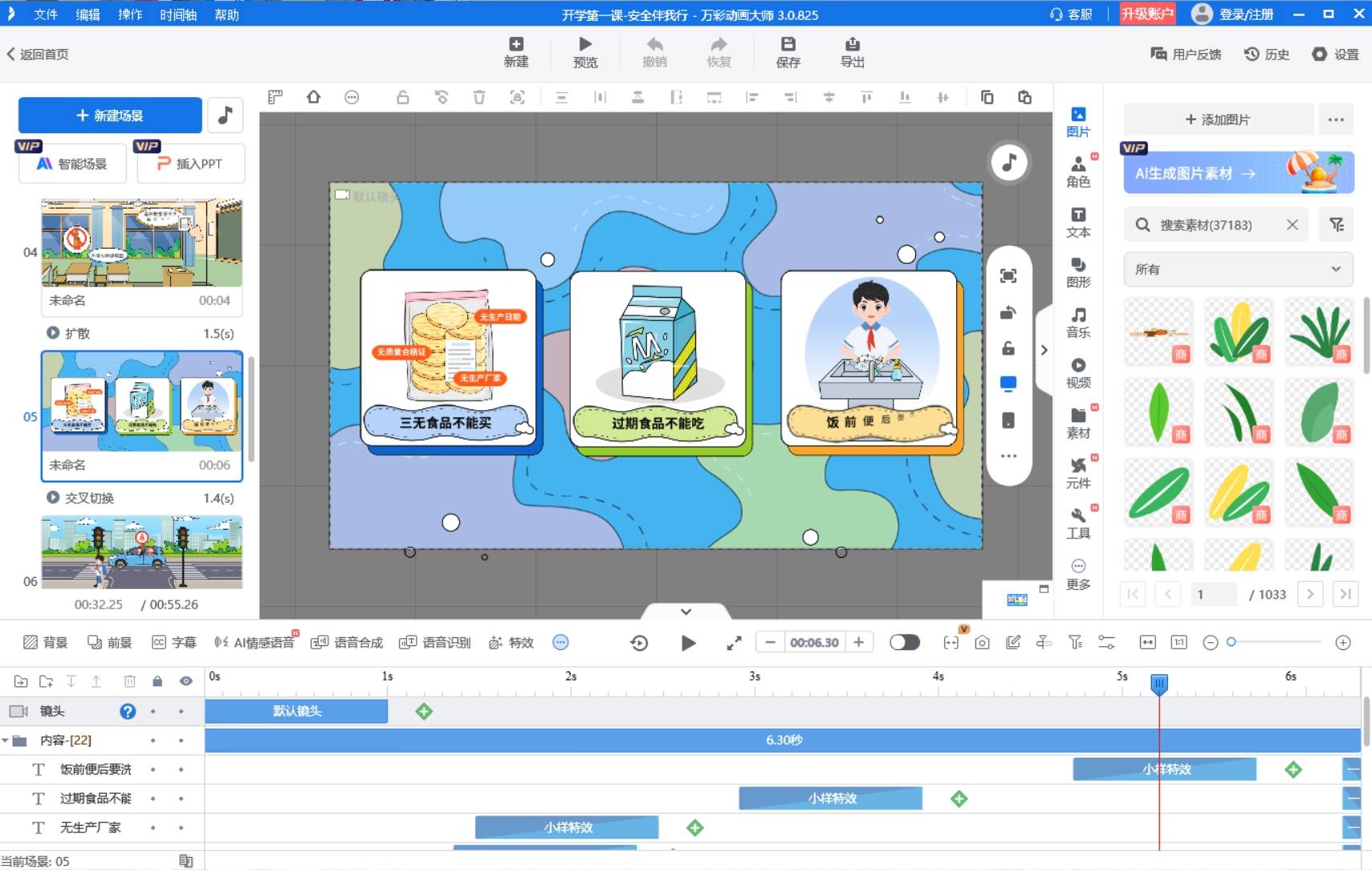1372x870 pixels.
Task: Click the 新建场景 button
Action: pos(110,116)
